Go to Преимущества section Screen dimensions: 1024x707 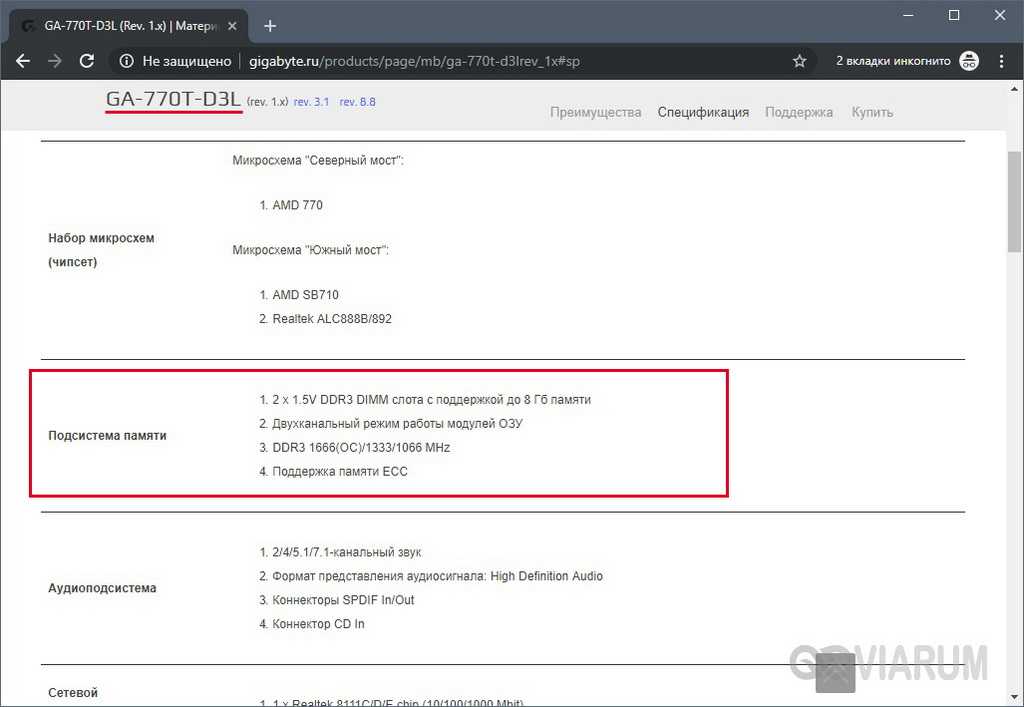[x=595, y=112]
